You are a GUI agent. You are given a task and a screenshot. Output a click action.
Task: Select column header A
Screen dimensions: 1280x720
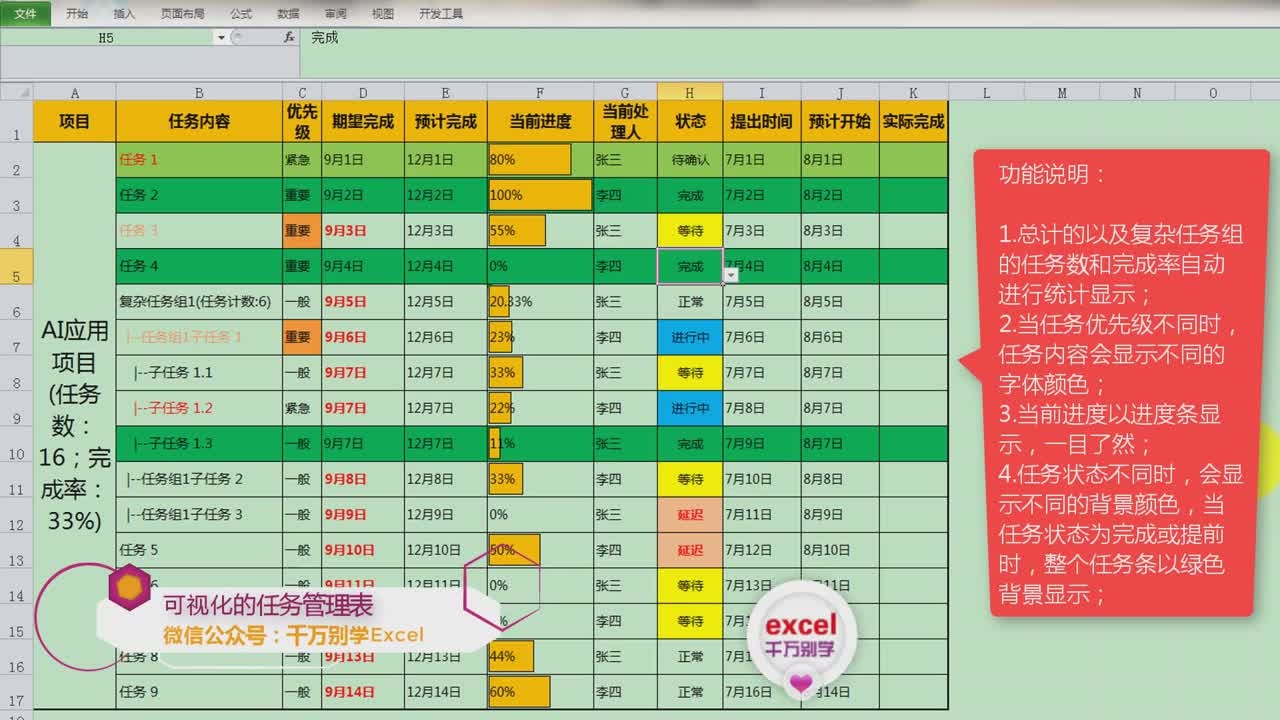74,92
